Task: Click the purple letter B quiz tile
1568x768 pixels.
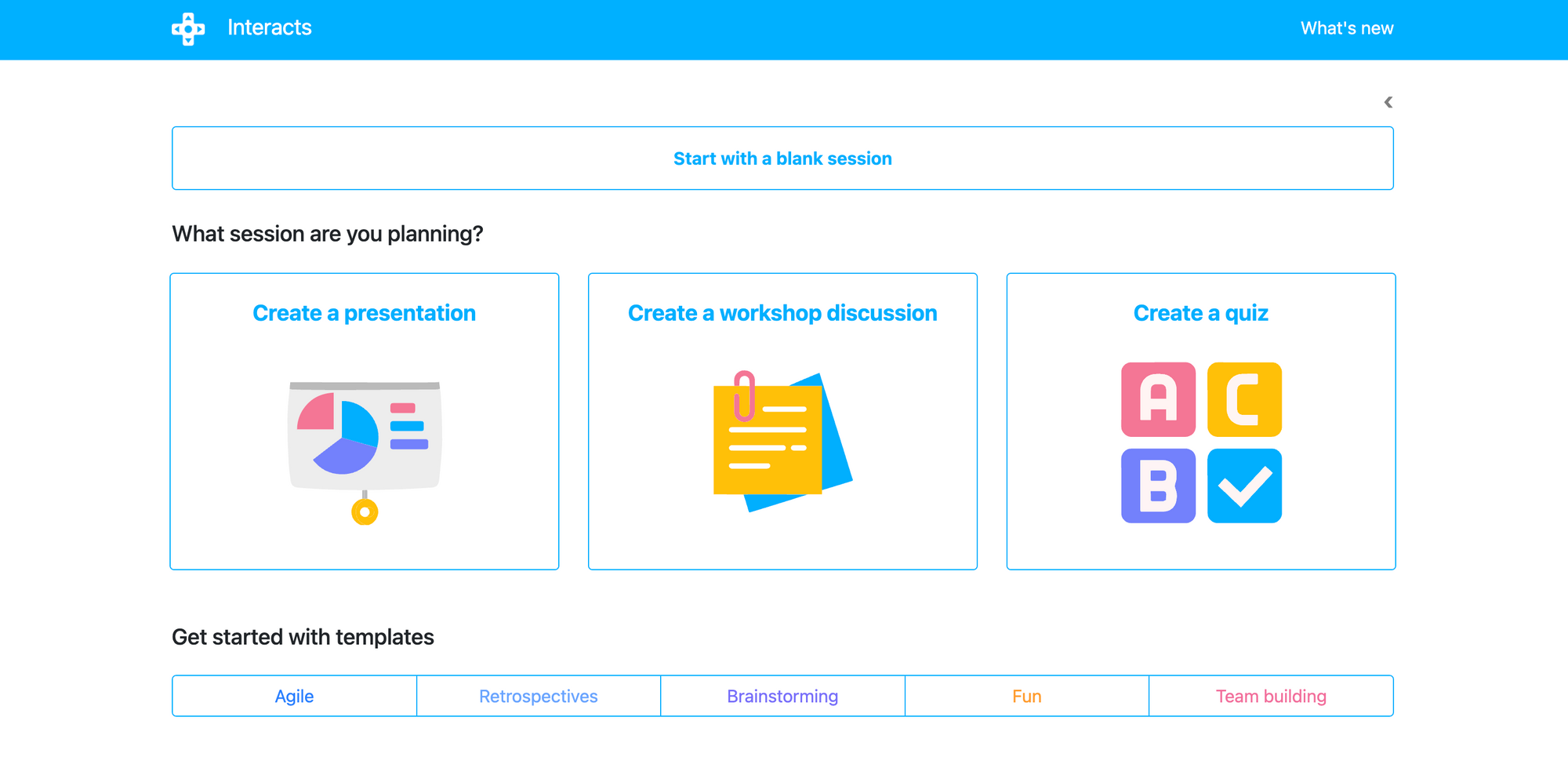Action: click(x=1158, y=486)
